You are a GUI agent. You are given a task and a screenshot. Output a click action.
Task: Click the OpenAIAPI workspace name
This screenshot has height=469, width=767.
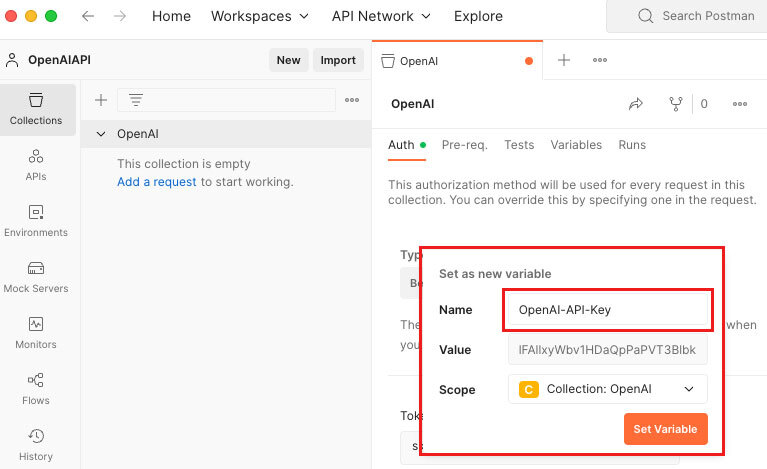59,60
